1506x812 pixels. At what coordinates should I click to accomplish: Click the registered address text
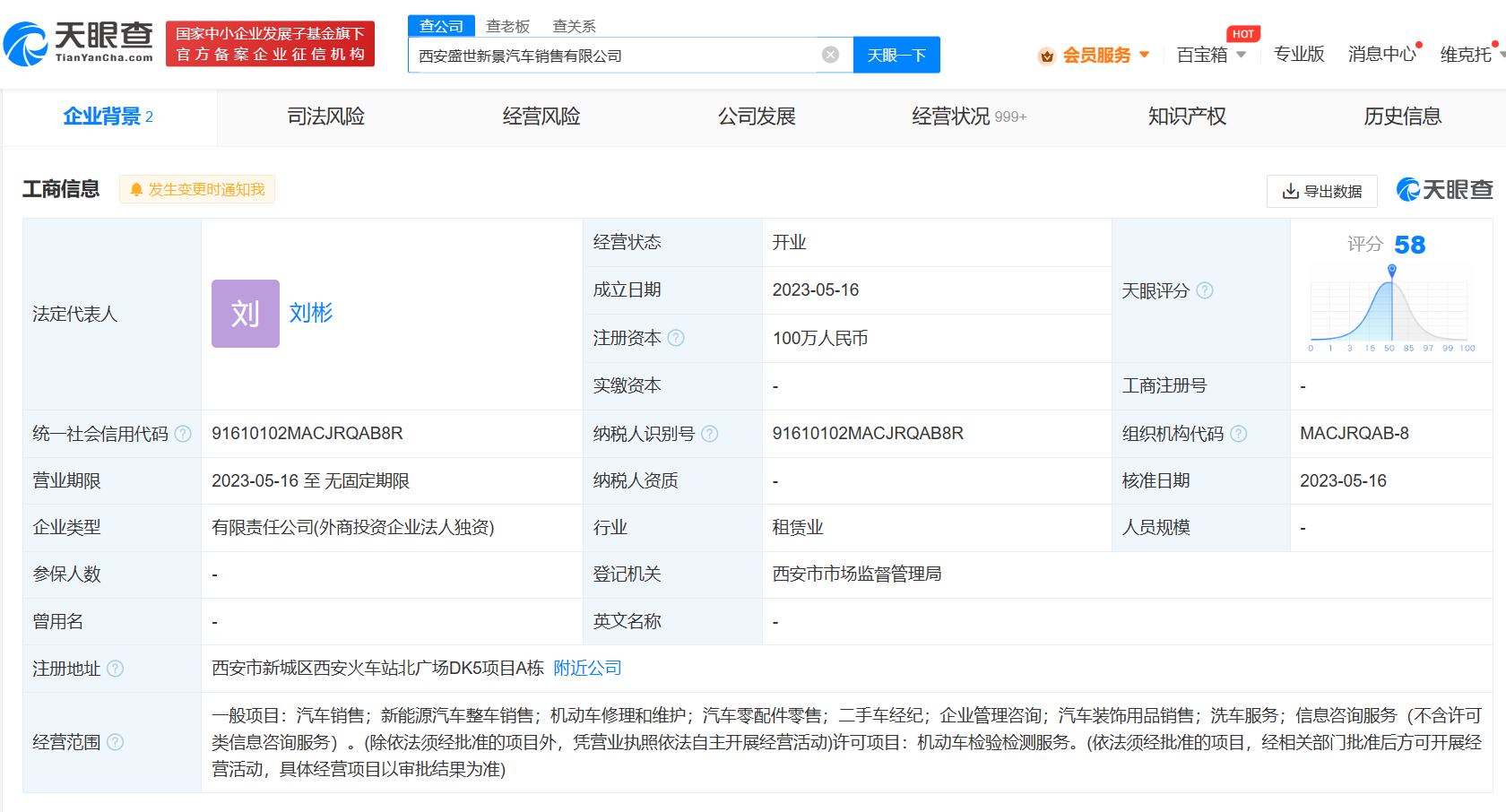pos(377,669)
